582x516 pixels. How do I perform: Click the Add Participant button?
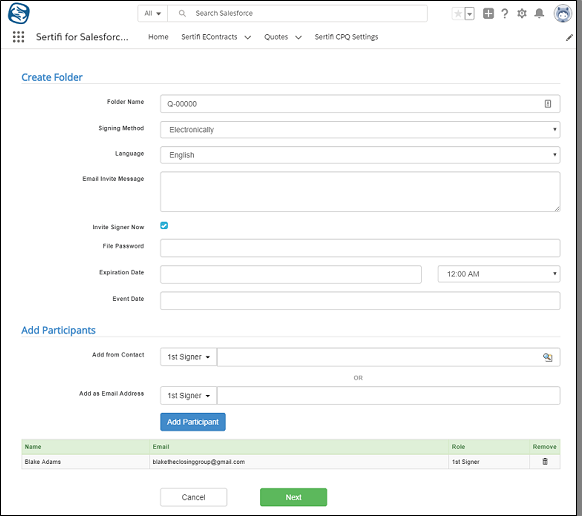(193, 422)
